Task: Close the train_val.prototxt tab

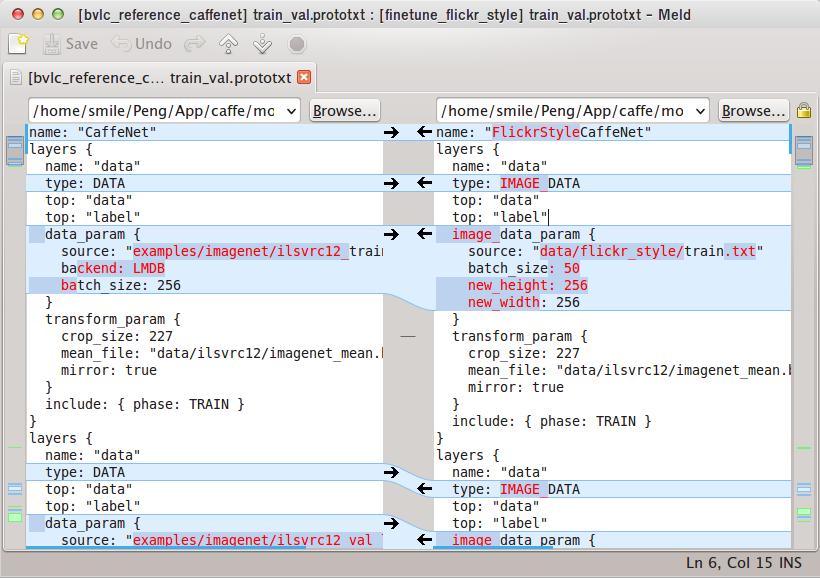Action: click(x=304, y=77)
